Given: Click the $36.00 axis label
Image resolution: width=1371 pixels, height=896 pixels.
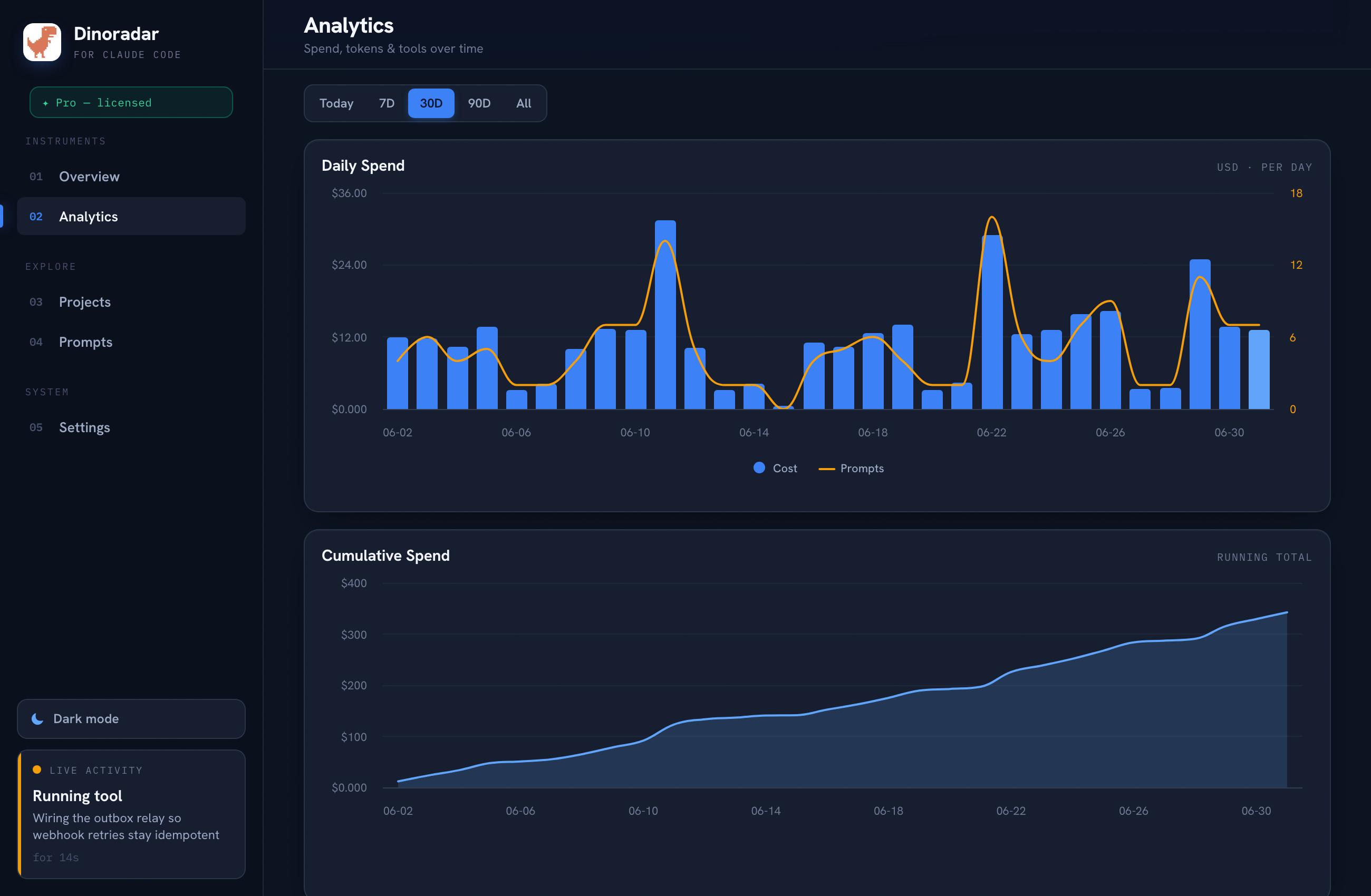Looking at the screenshot, I should point(349,193).
